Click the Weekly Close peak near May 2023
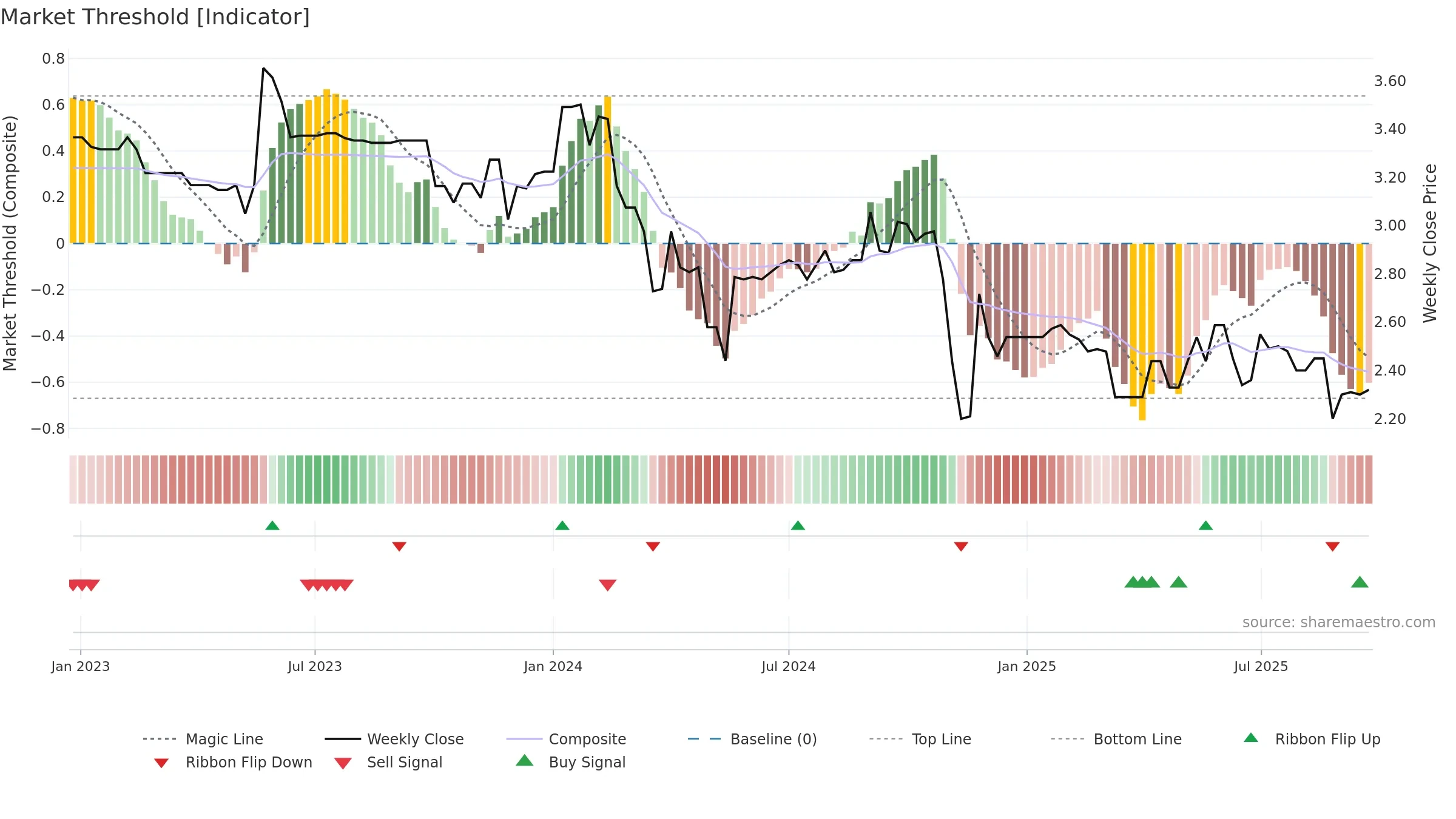Viewport: 1456px width, 819px height. 263,69
